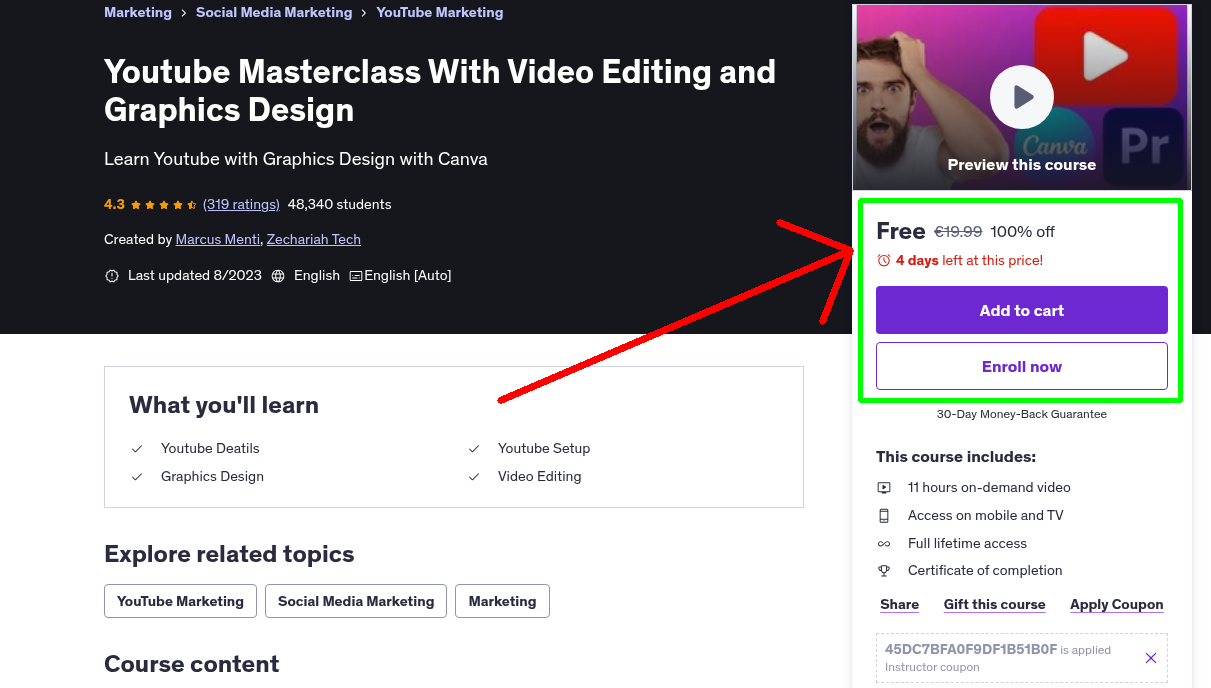Click the infinity lifetime access icon
1211x688 pixels.
884,544
